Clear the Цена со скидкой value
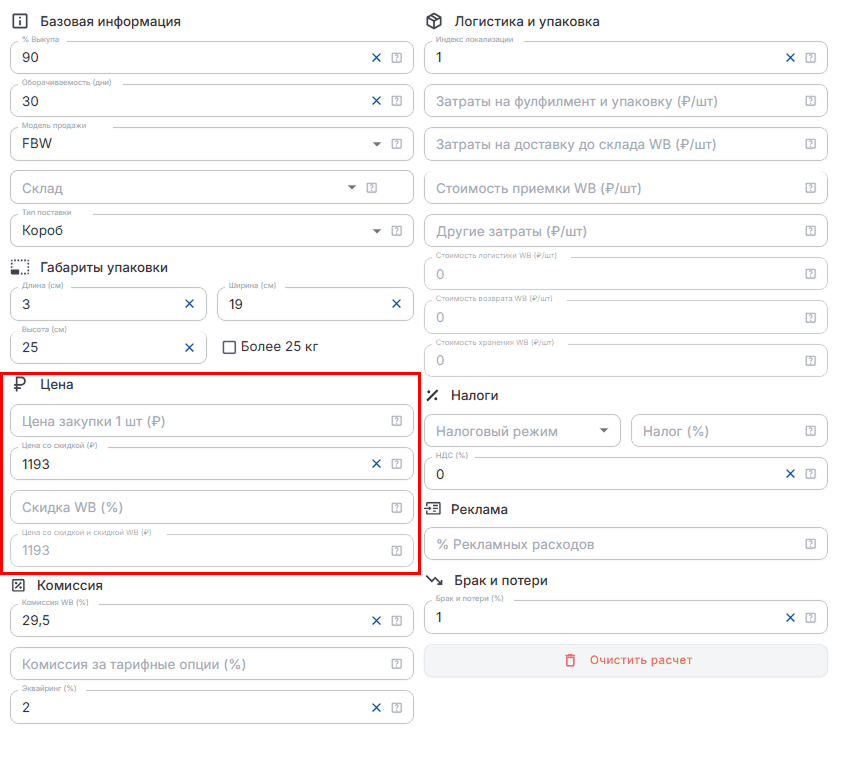Screen dimensions: 842x783 376,463
